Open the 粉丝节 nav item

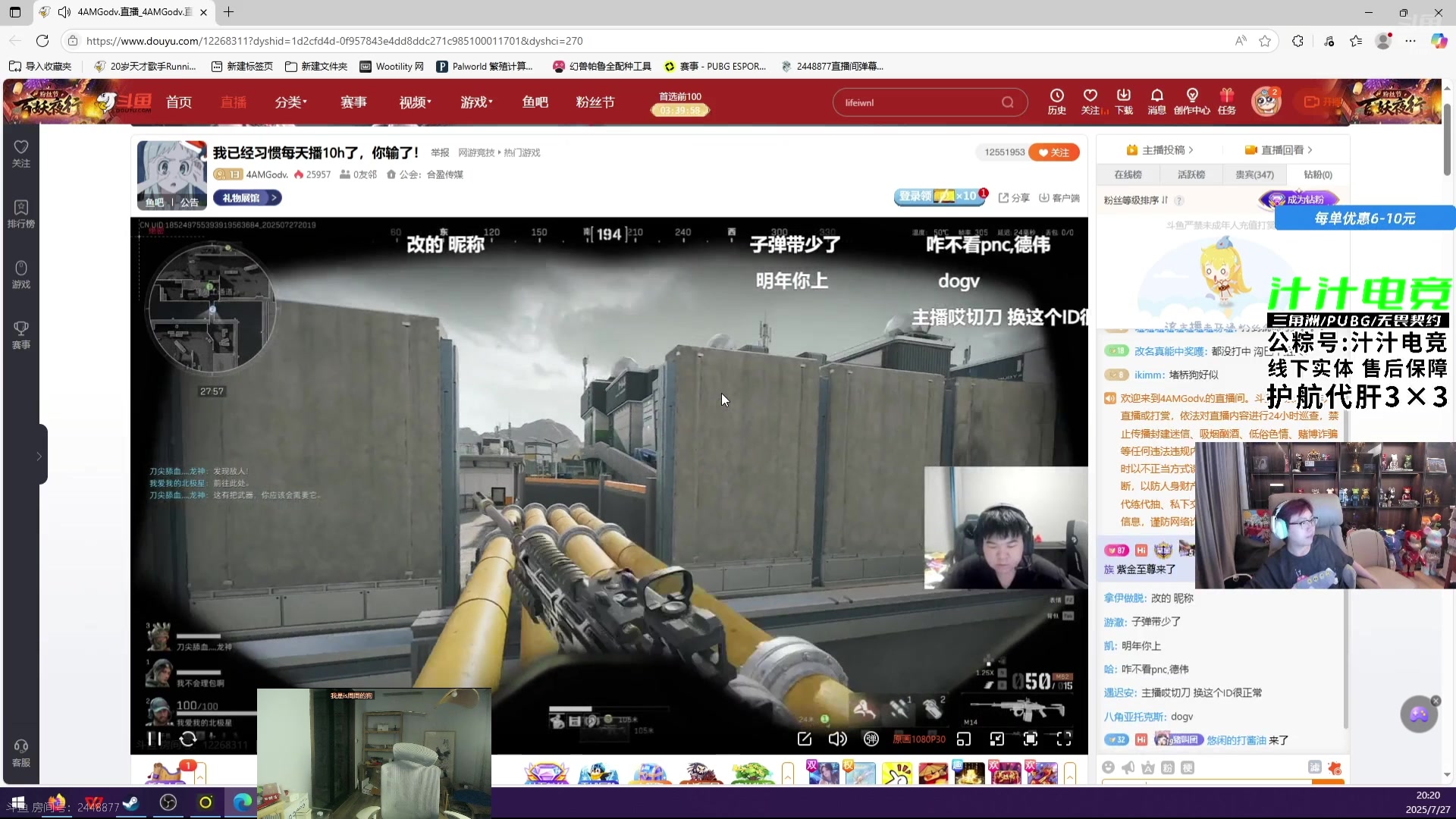[x=595, y=102]
